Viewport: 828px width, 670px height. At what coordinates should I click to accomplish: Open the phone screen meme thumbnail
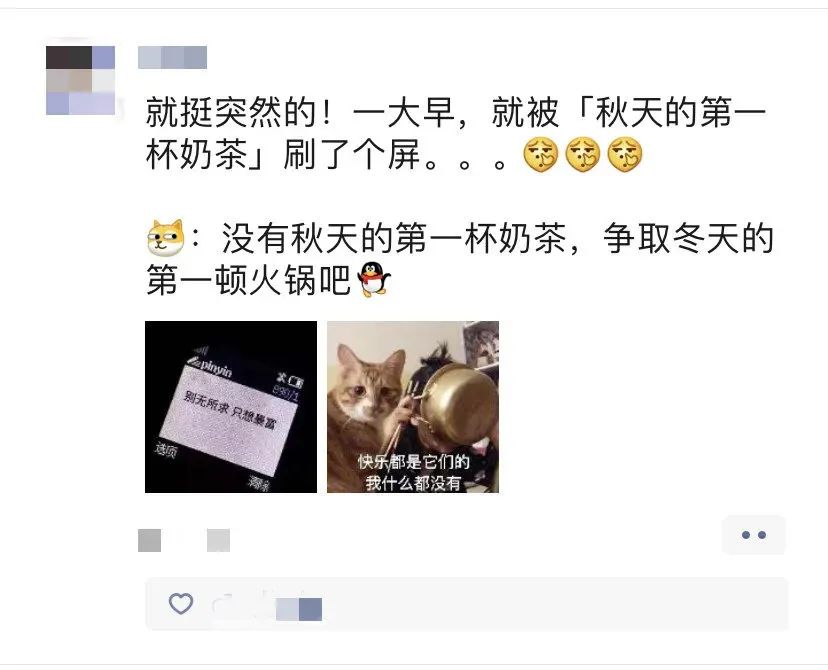point(231,407)
